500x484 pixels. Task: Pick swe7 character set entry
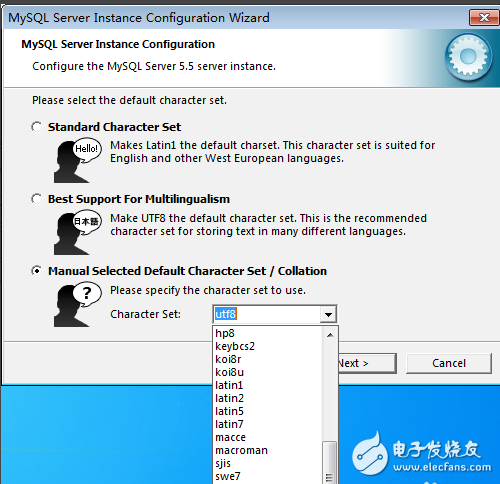pyautogui.click(x=268, y=476)
